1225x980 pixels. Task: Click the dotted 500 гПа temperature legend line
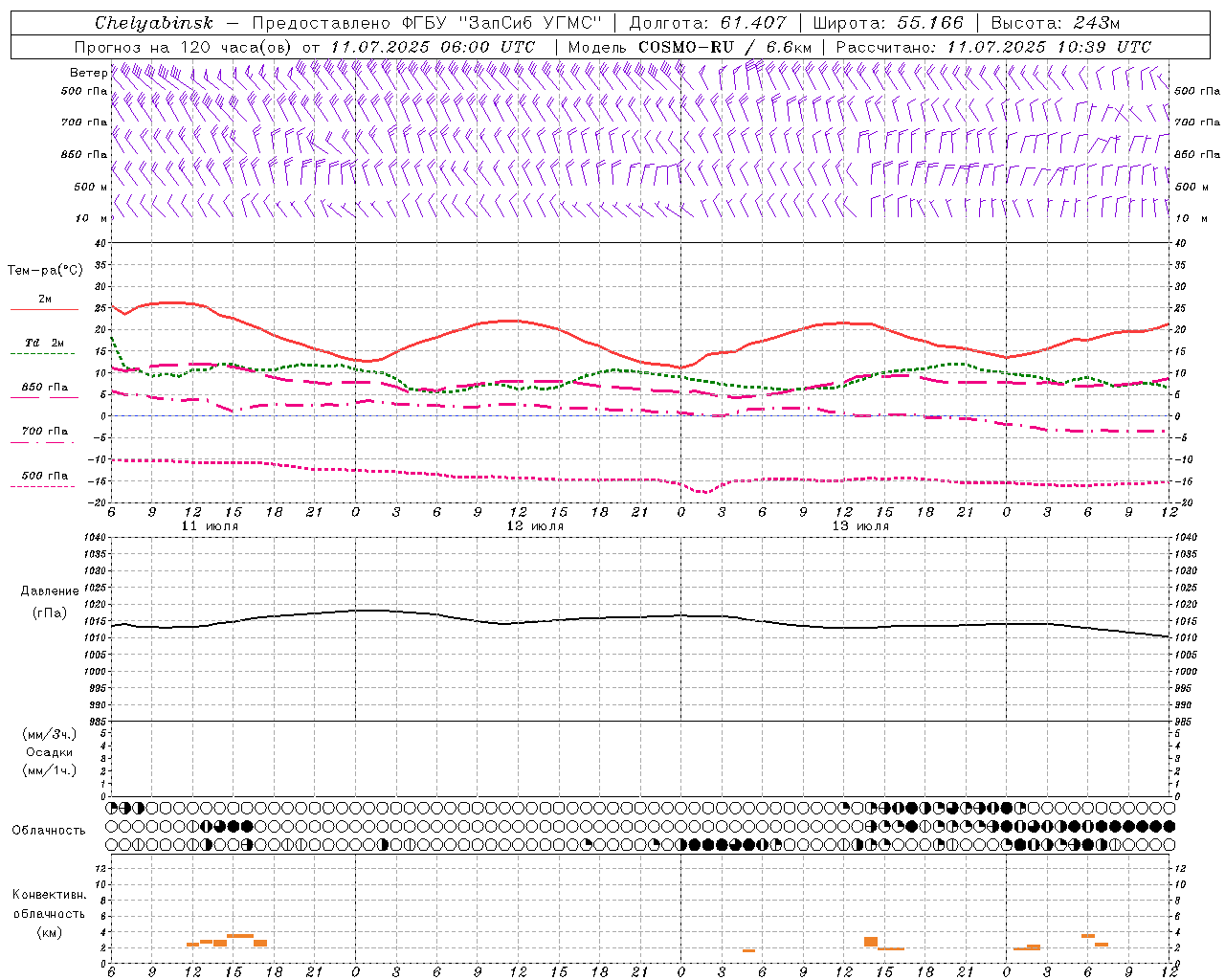pos(44,486)
